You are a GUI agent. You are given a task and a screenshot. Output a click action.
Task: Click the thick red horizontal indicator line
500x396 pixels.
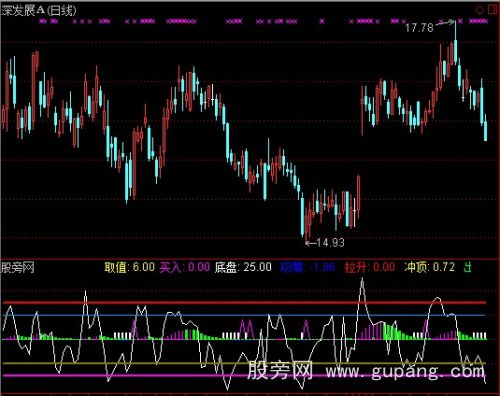point(244,303)
